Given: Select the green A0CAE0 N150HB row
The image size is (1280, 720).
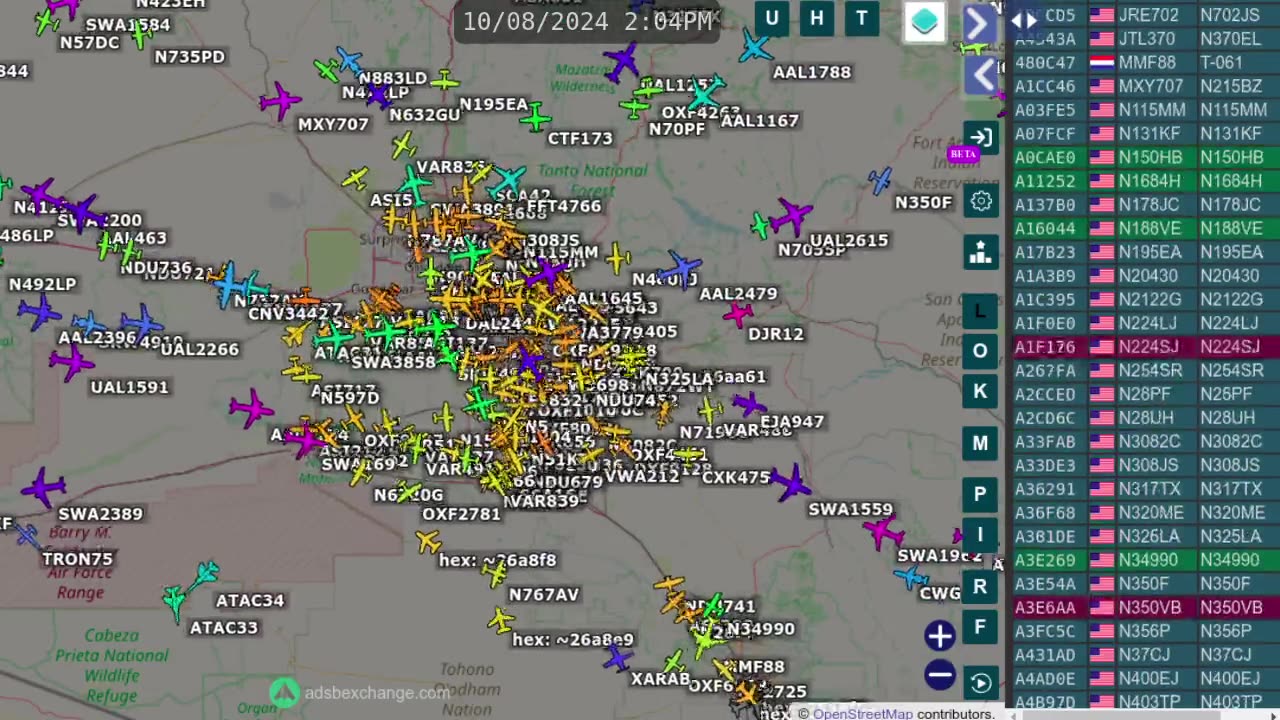Looking at the screenshot, I should 1145,157.
